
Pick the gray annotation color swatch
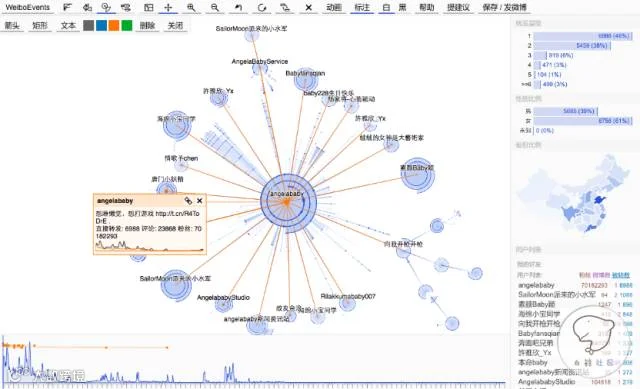click(x=89, y=25)
